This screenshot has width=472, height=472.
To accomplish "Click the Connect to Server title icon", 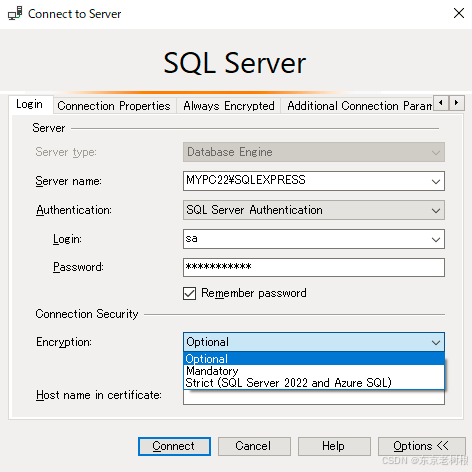I will (15, 13).
